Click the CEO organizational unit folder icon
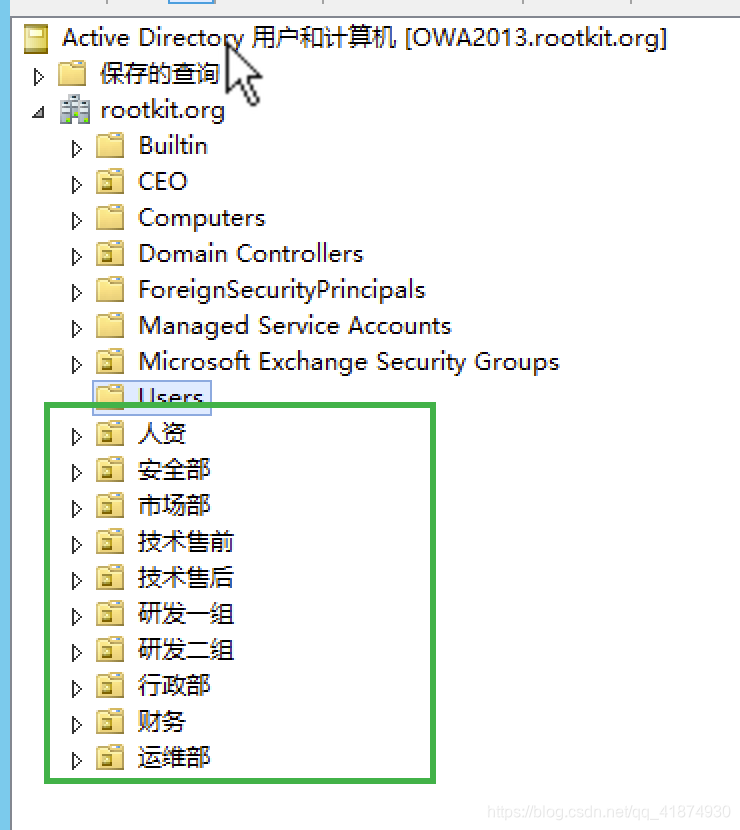Image resolution: width=740 pixels, height=830 pixels. [x=110, y=182]
